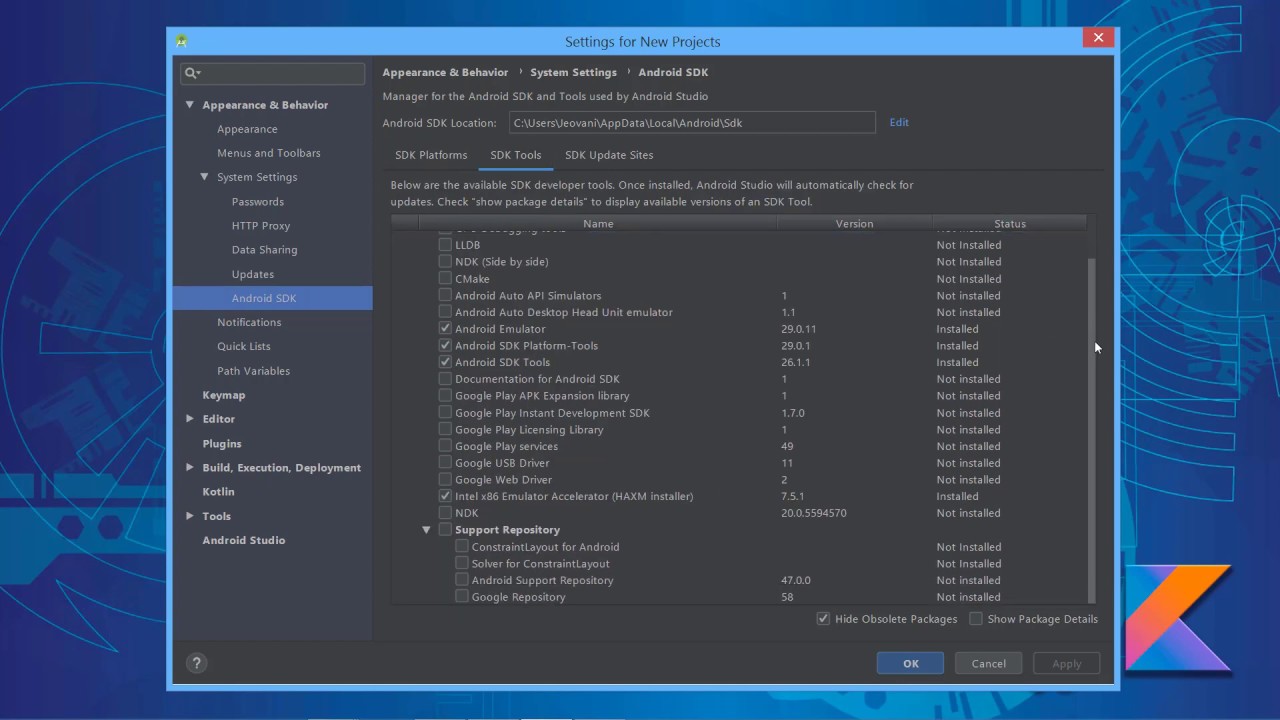This screenshot has width=1280, height=720.
Task: Expand the Editor tree node
Action: pos(189,419)
